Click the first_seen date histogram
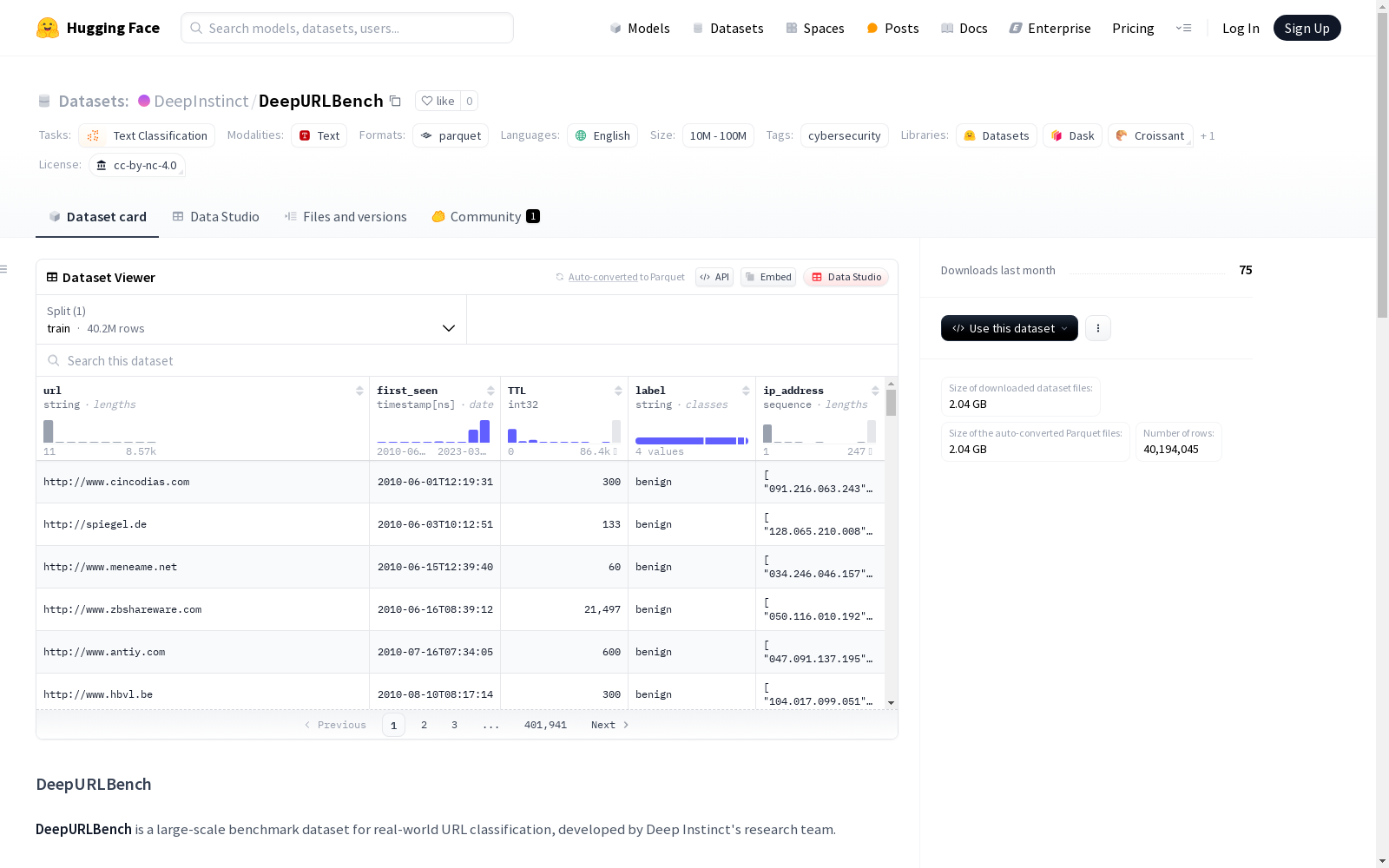Image resolution: width=1389 pixels, height=868 pixels. point(434,431)
